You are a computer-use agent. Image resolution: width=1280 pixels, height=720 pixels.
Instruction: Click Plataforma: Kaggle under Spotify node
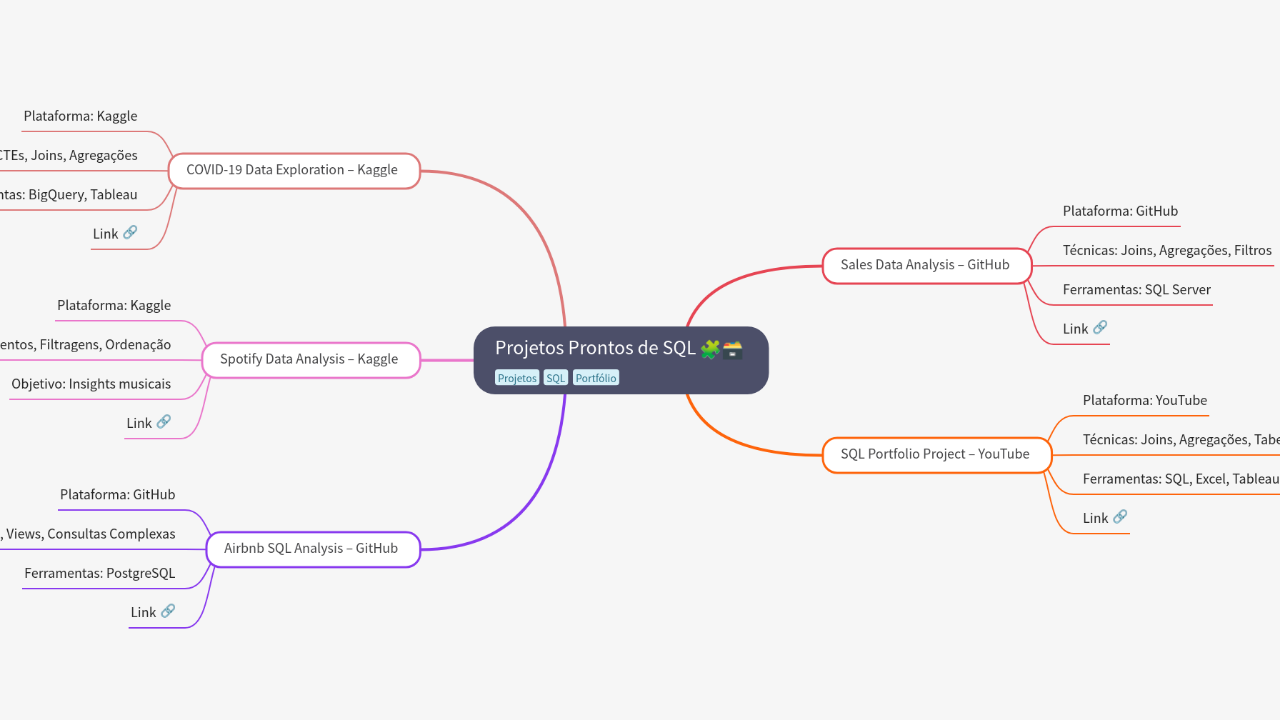tap(114, 305)
